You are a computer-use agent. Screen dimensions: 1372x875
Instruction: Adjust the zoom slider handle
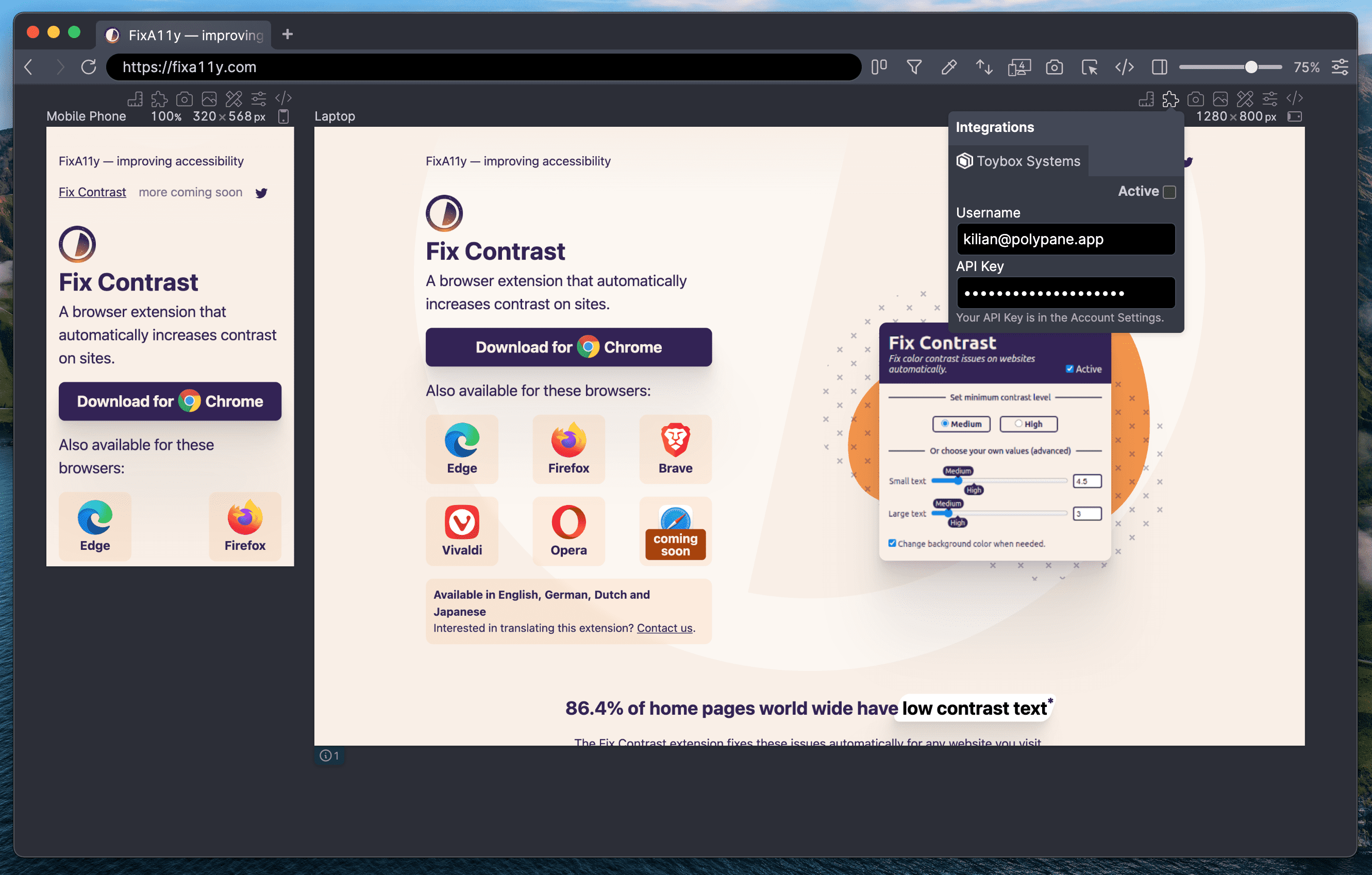pyautogui.click(x=1251, y=67)
